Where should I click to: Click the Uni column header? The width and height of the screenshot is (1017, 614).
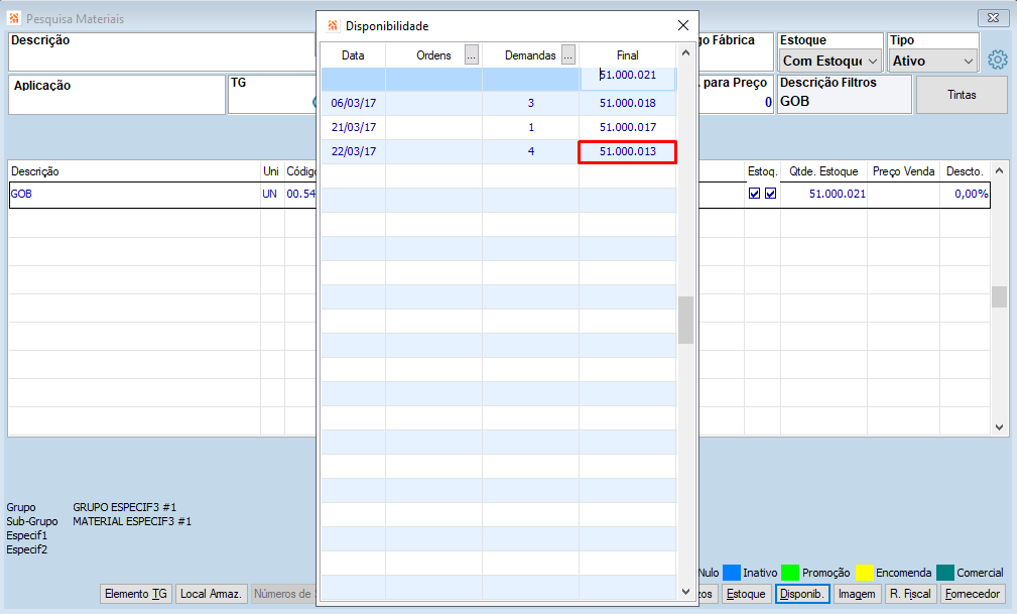pyautogui.click(x=270, y=171)
